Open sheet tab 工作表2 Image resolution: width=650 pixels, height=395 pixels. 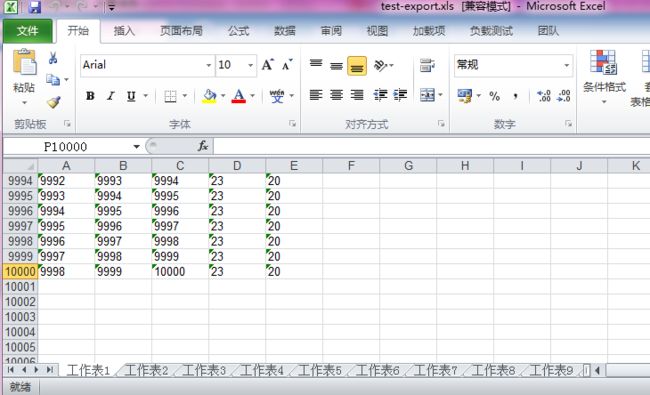pos(146,370)
